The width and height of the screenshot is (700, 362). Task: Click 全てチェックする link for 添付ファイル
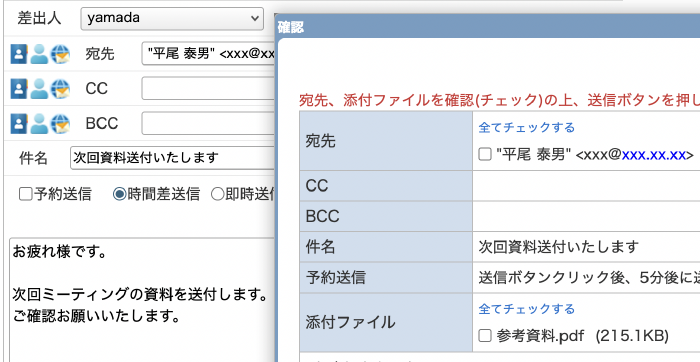coord(526,309)
